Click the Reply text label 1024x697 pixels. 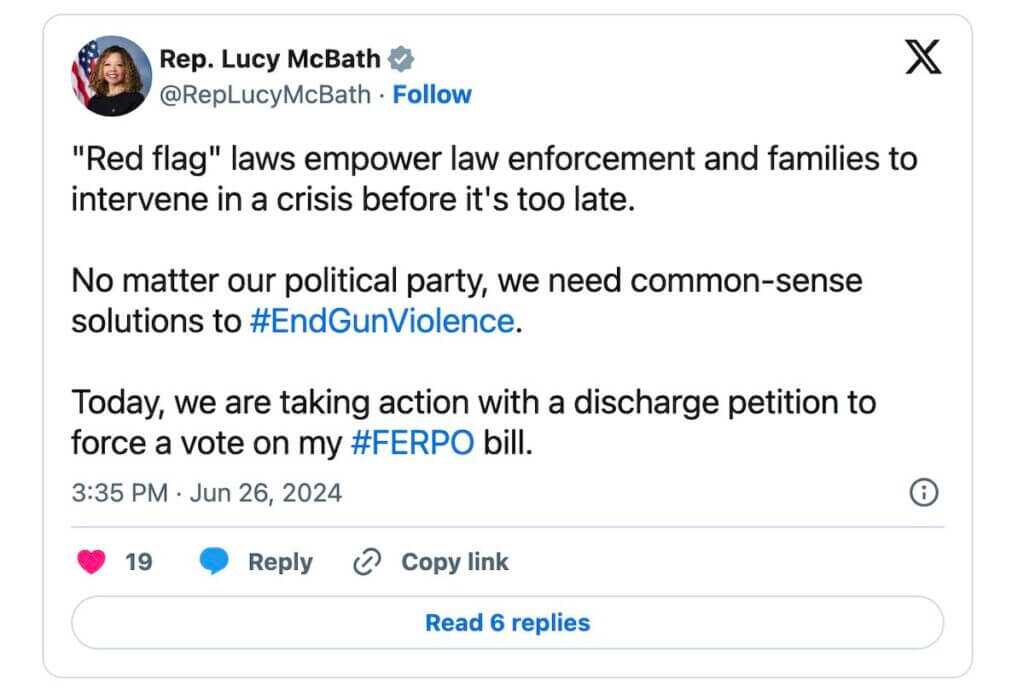pos(280,562)
